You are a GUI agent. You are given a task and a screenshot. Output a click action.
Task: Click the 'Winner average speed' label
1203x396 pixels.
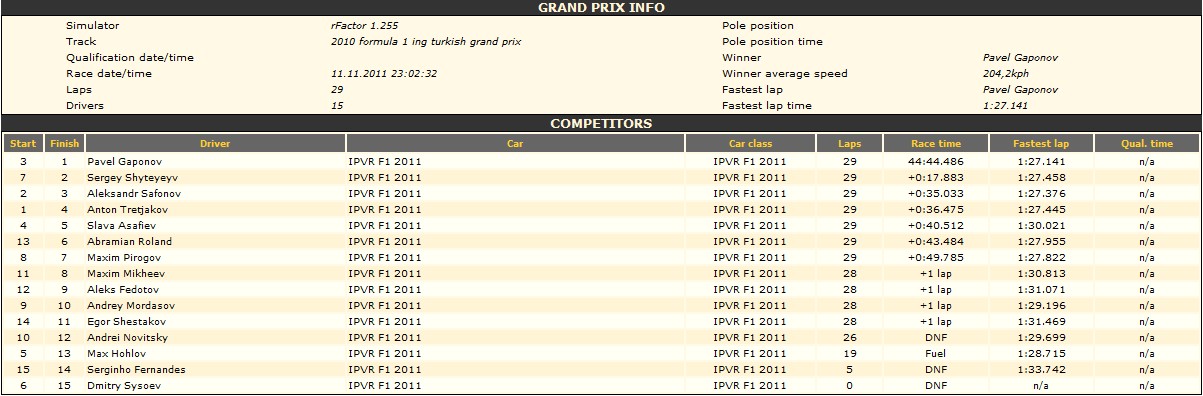tap(784, 74)
